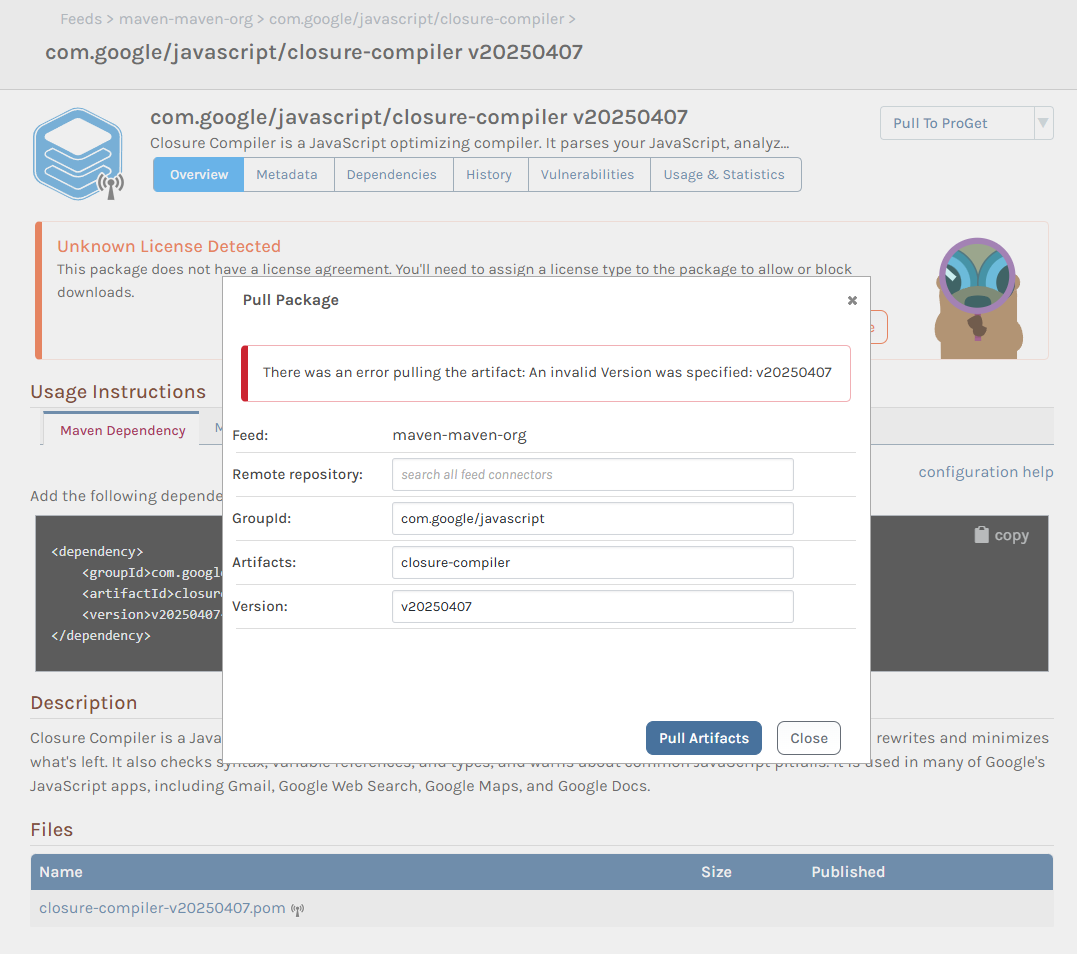Open the Dependencies tab
Viewport: 1077px width, 954px height.
[x=392, y=174]
